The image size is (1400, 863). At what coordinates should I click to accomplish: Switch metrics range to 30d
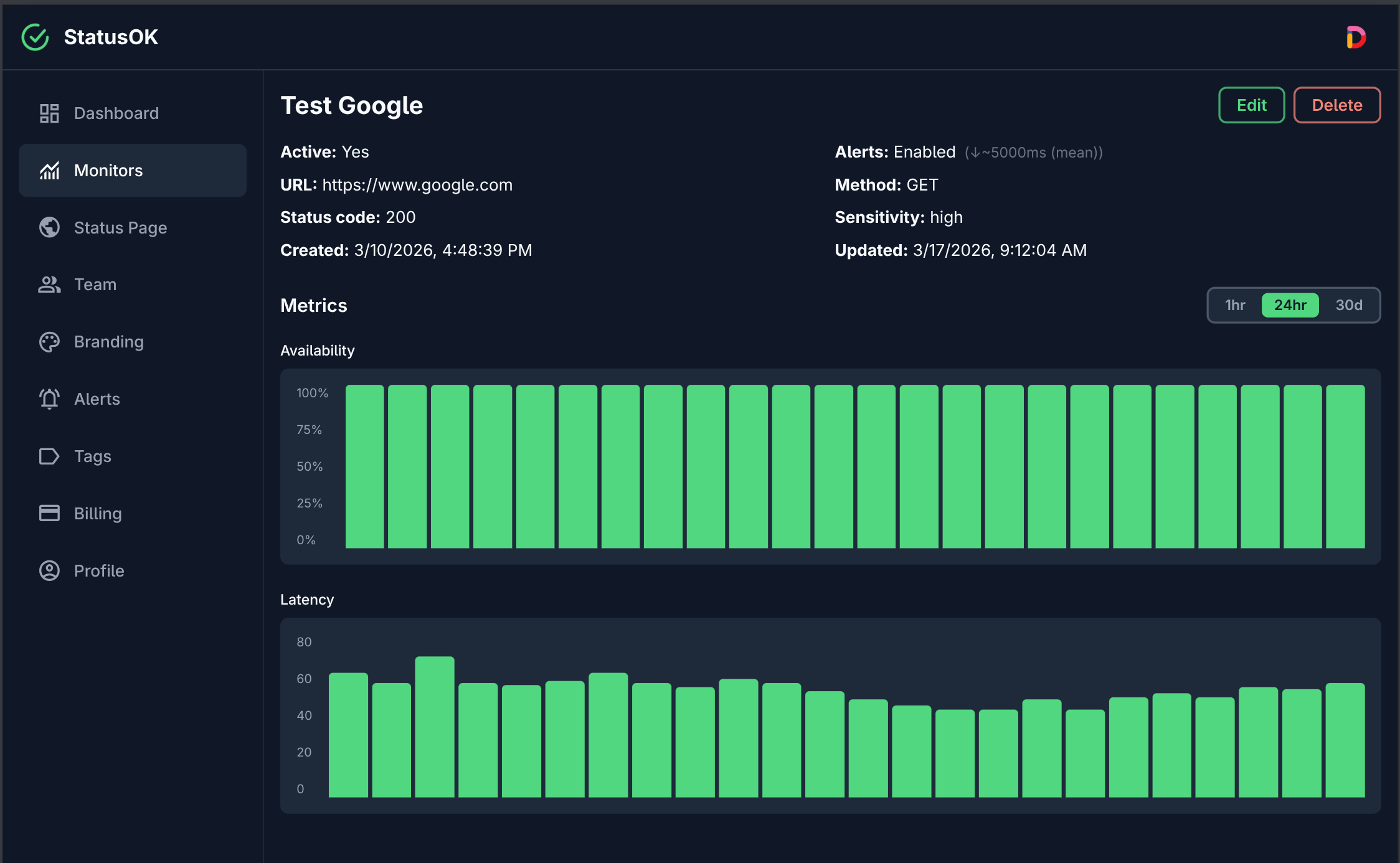coord(1348,305)
